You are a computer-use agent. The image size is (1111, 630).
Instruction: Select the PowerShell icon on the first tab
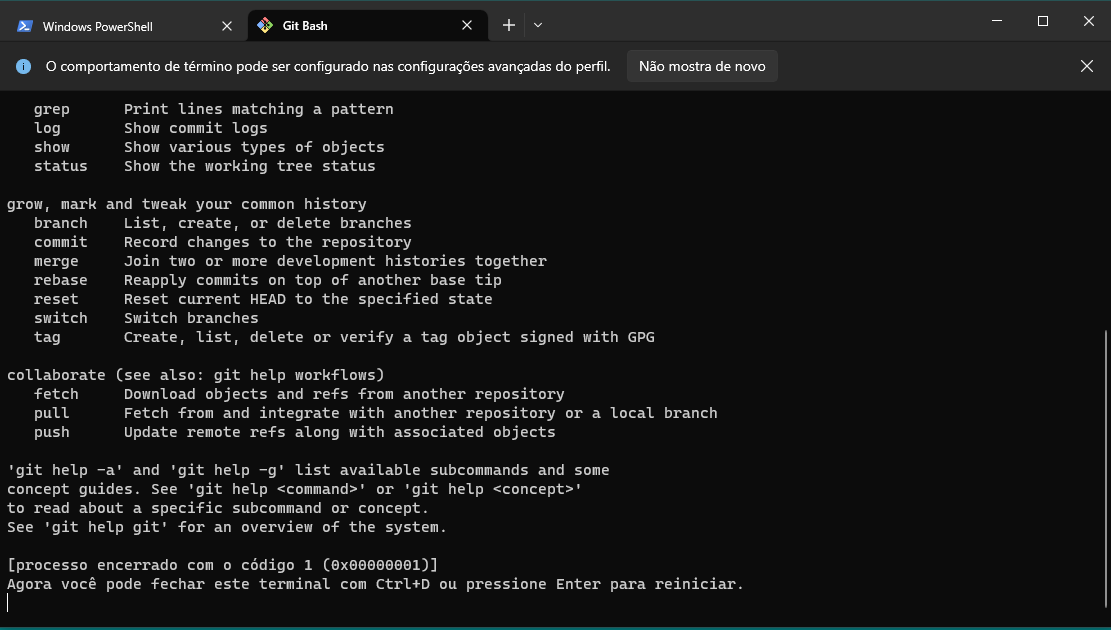(x=24, y=26)
